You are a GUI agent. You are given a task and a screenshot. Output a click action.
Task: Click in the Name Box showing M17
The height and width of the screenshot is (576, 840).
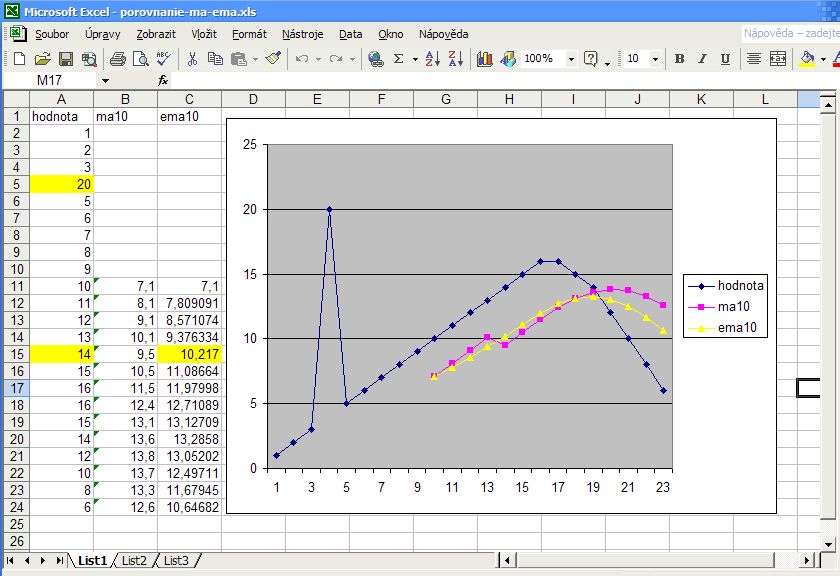pos(51,80)
